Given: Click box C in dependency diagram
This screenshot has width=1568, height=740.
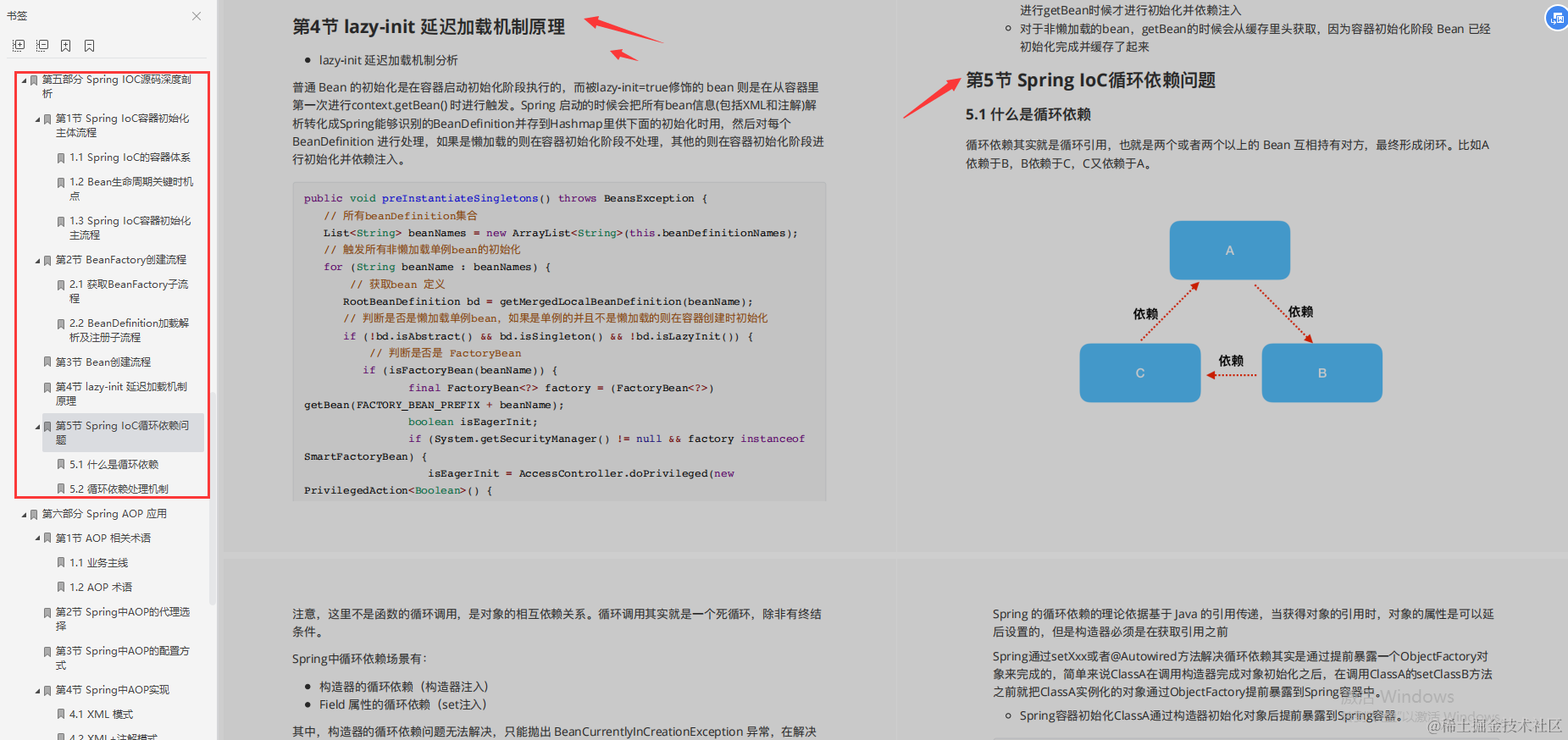Looking at the screenshot, I should click(x=1140, y=373).
